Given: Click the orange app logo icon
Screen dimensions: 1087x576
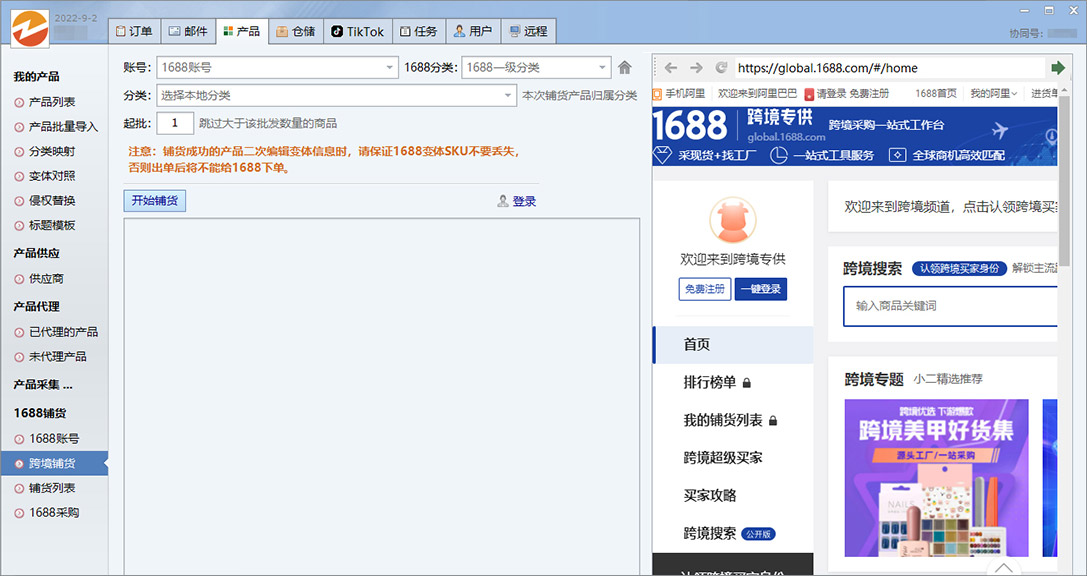Looking at the screenshot, I should coord(30,29).
